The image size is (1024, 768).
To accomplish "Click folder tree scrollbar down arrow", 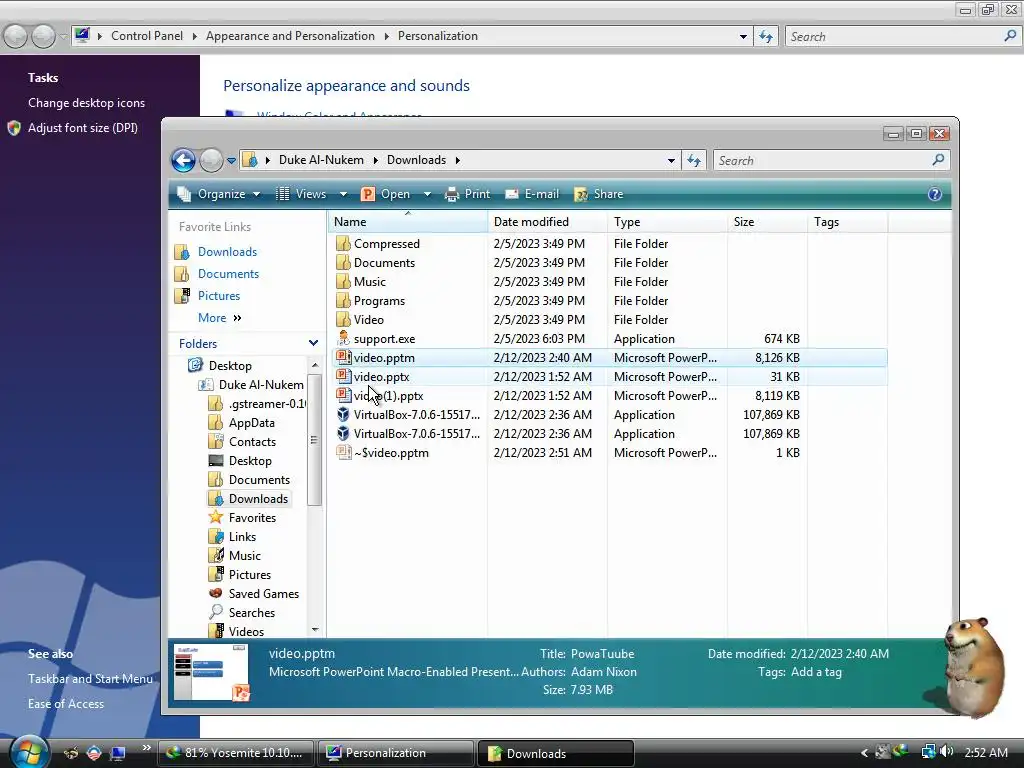I will coord(315,630).
